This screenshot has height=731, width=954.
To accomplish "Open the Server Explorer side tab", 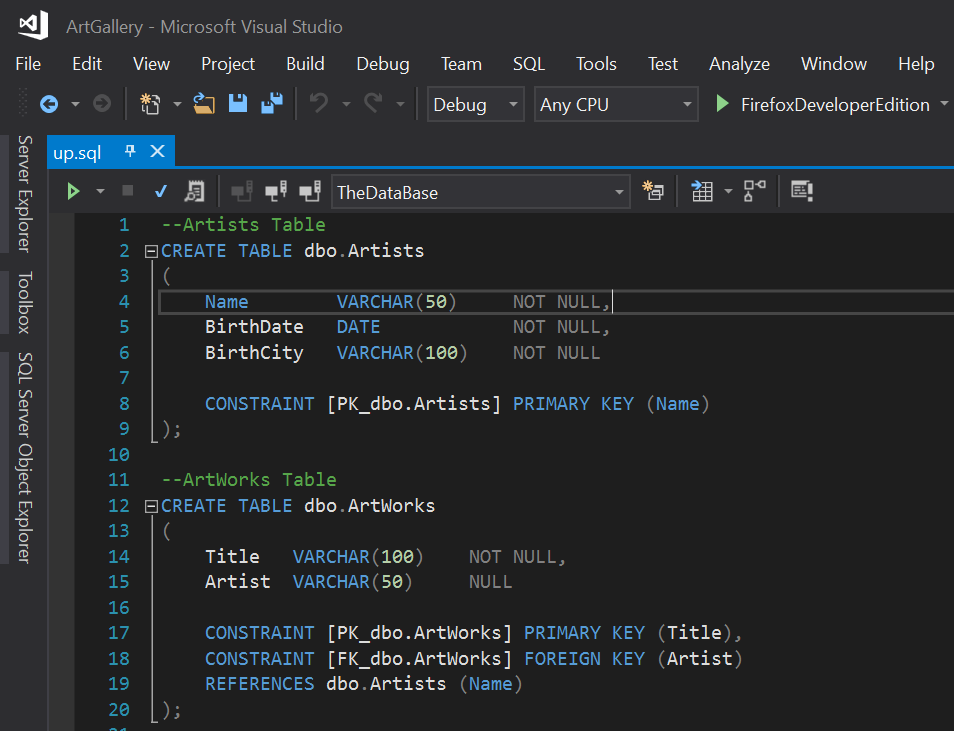I will [24, 194].
